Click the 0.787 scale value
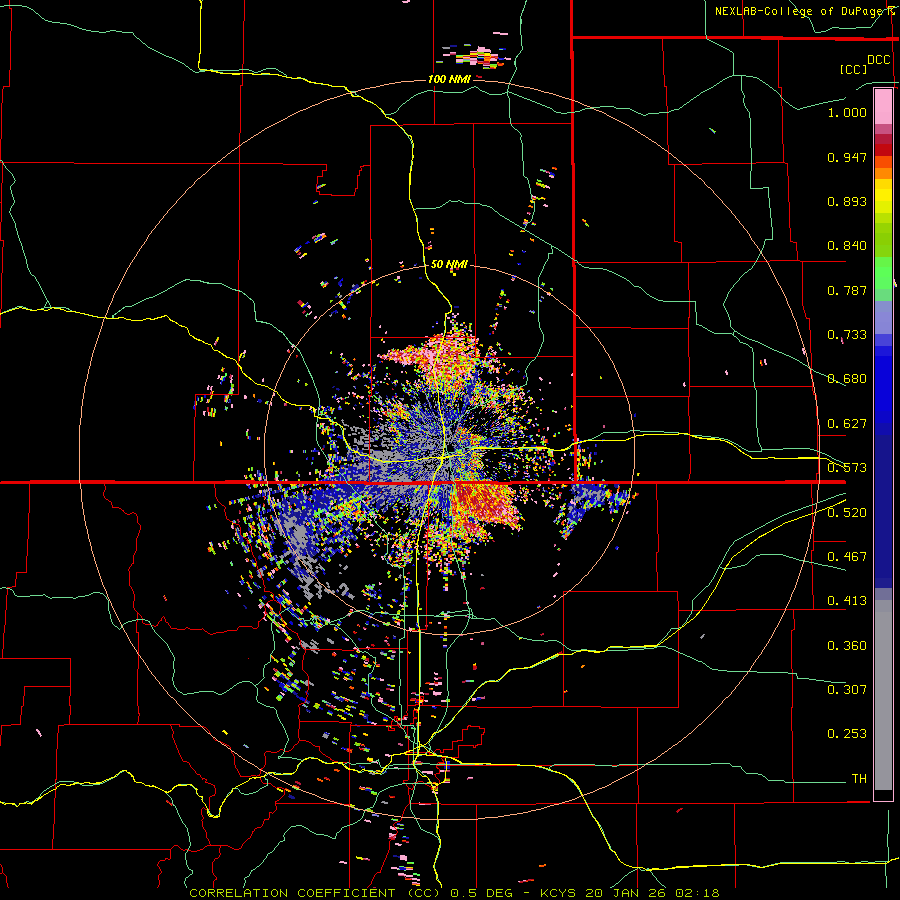The height and width of the screenshot is (900, 900). point(847,290)
